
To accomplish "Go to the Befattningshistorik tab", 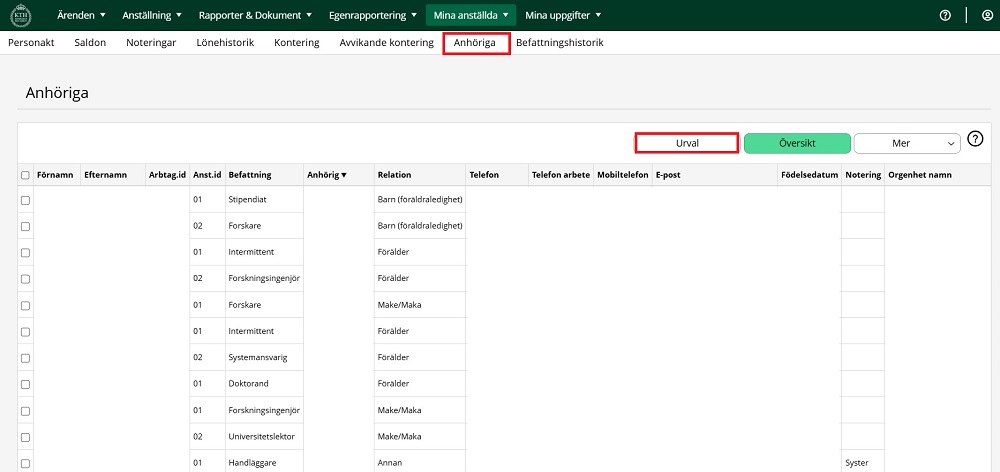I will tap(559, 43).
